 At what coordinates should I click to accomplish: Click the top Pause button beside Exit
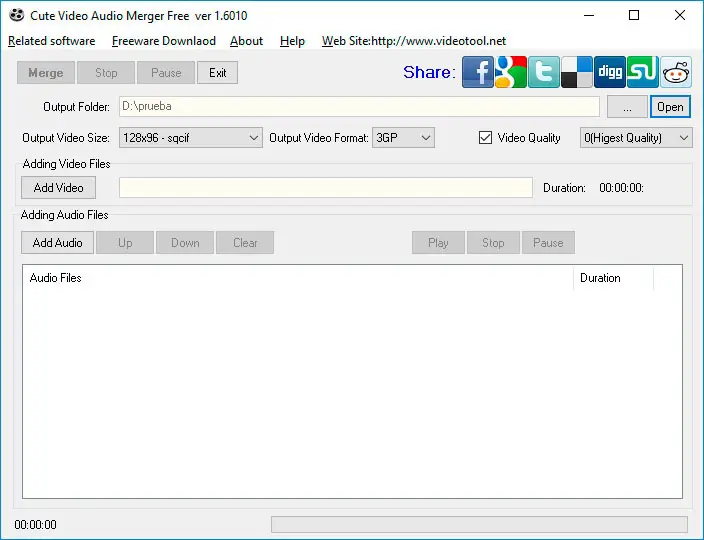(166, 73)
